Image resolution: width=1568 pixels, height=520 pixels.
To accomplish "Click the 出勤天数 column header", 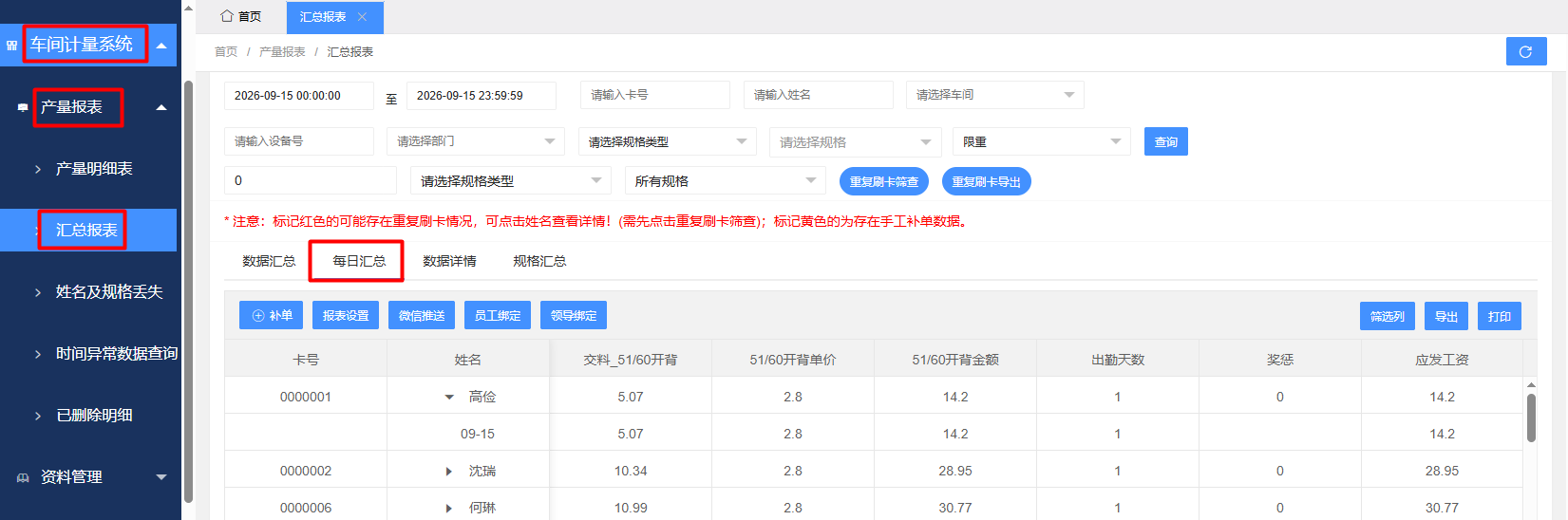I will tap(1118, 360).
